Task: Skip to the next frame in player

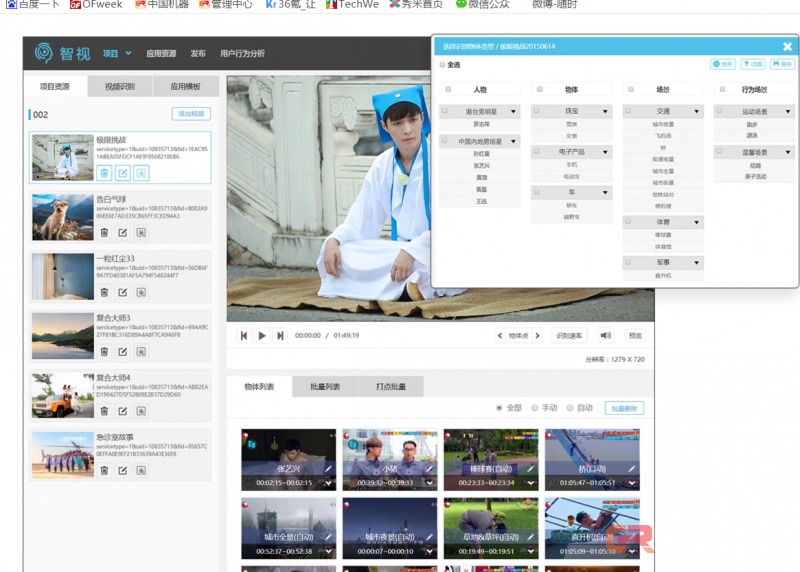Action: (x=280, y=336)
